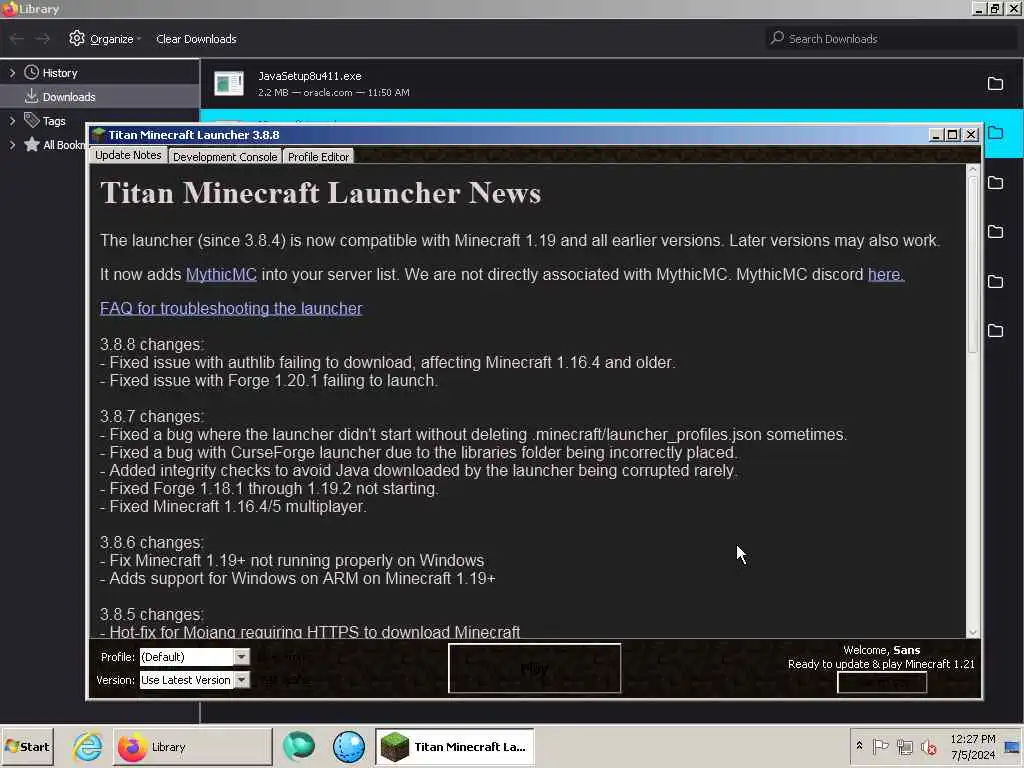Screen dimensions: 1024x768
Task: Click '3.8.7 changes:' text
Action: click(x=152, y=416)
